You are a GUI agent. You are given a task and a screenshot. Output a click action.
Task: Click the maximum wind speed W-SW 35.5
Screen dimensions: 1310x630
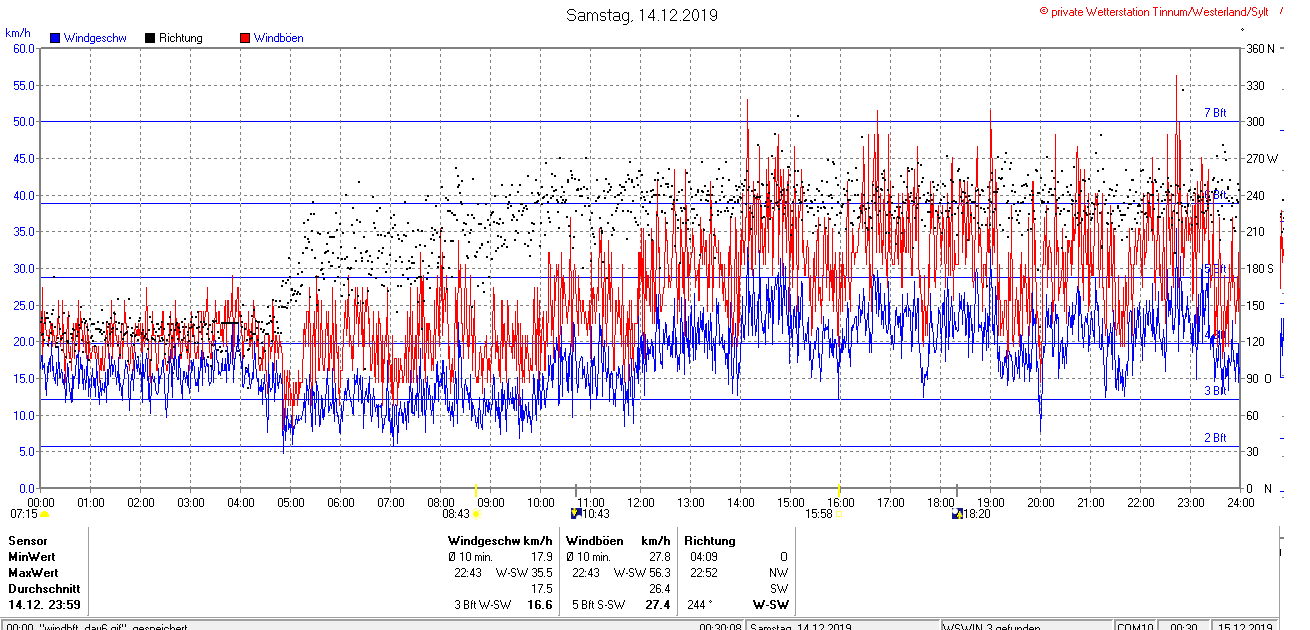click(524, 573)
